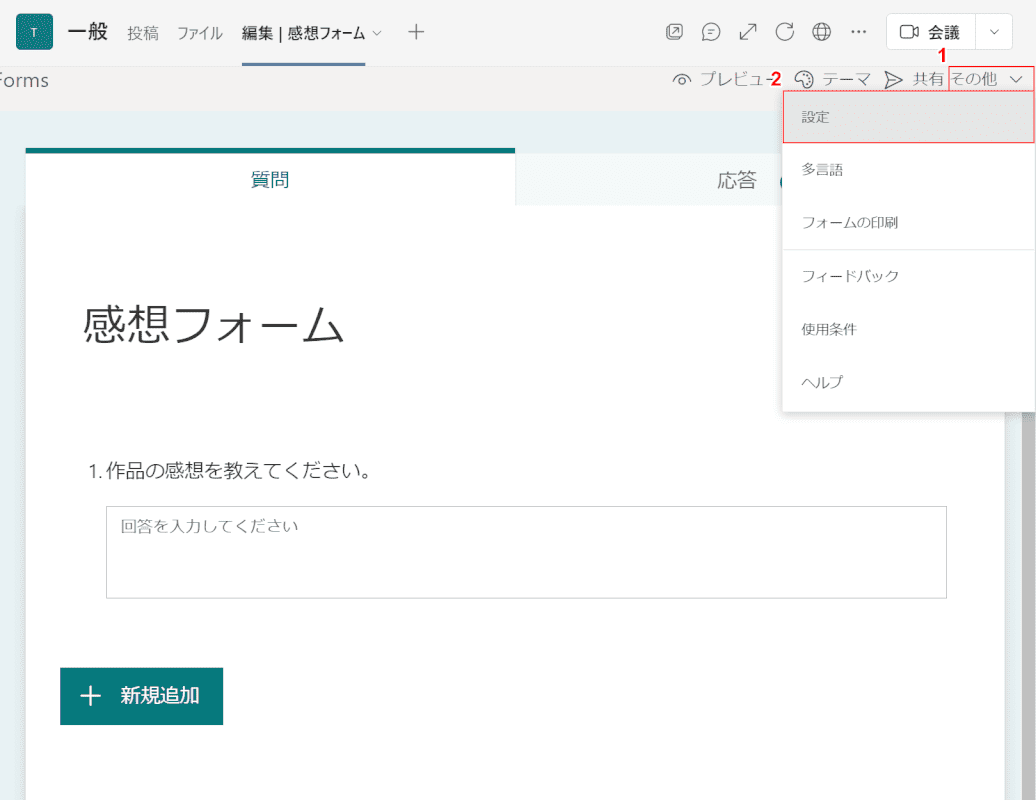Image resolution: width=1036 pixels, height=800 pixels.
Task: Open 使用条件 menu entry
Action: pyautogui.click(x=908, y=329)
